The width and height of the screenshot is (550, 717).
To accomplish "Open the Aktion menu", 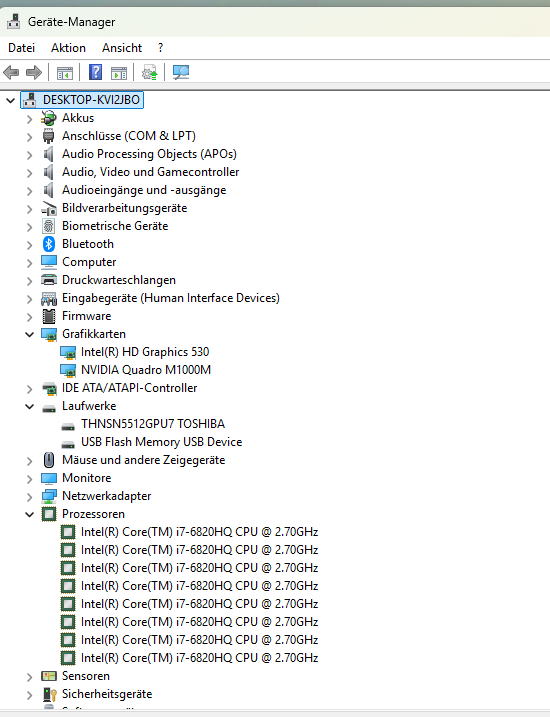I will (x=68, y=48).
